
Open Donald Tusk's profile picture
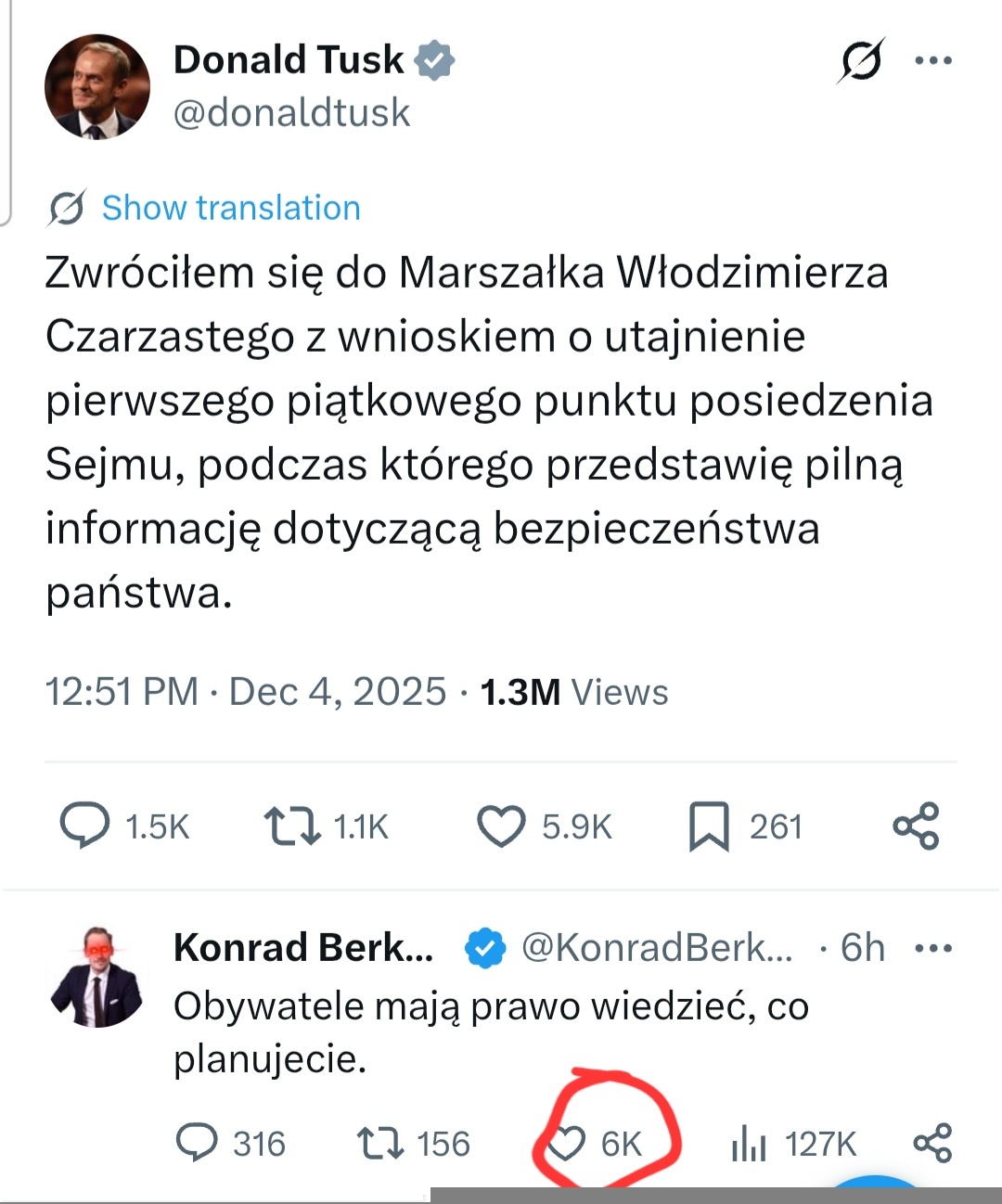pos(97,87)
